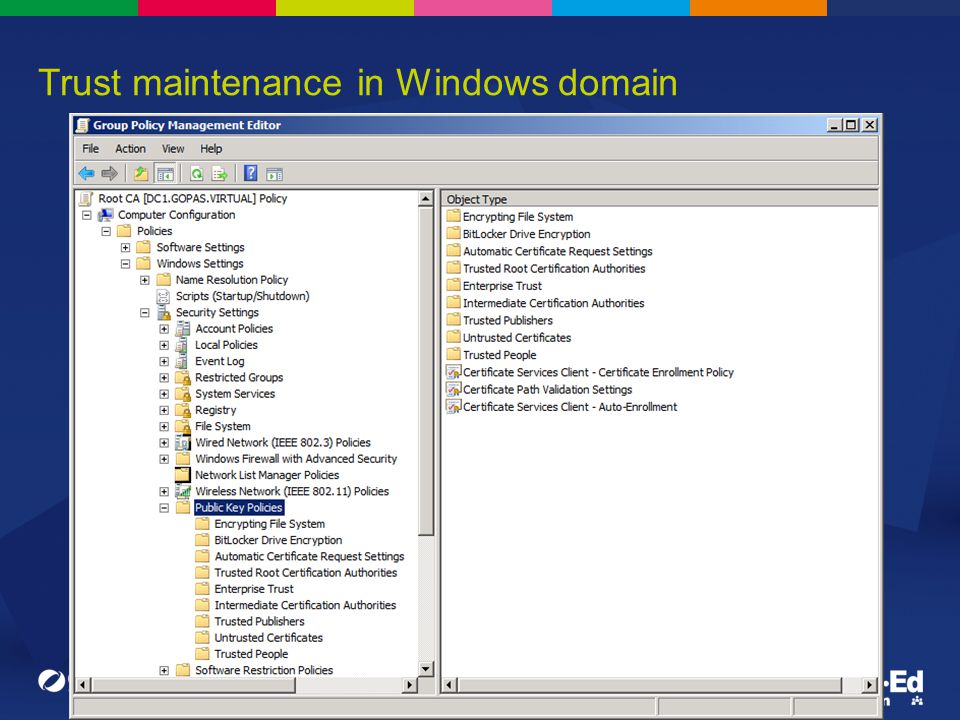Click the gray Forward arrow toolbar icon
This screenshot has height=720, width=960.
110,174
